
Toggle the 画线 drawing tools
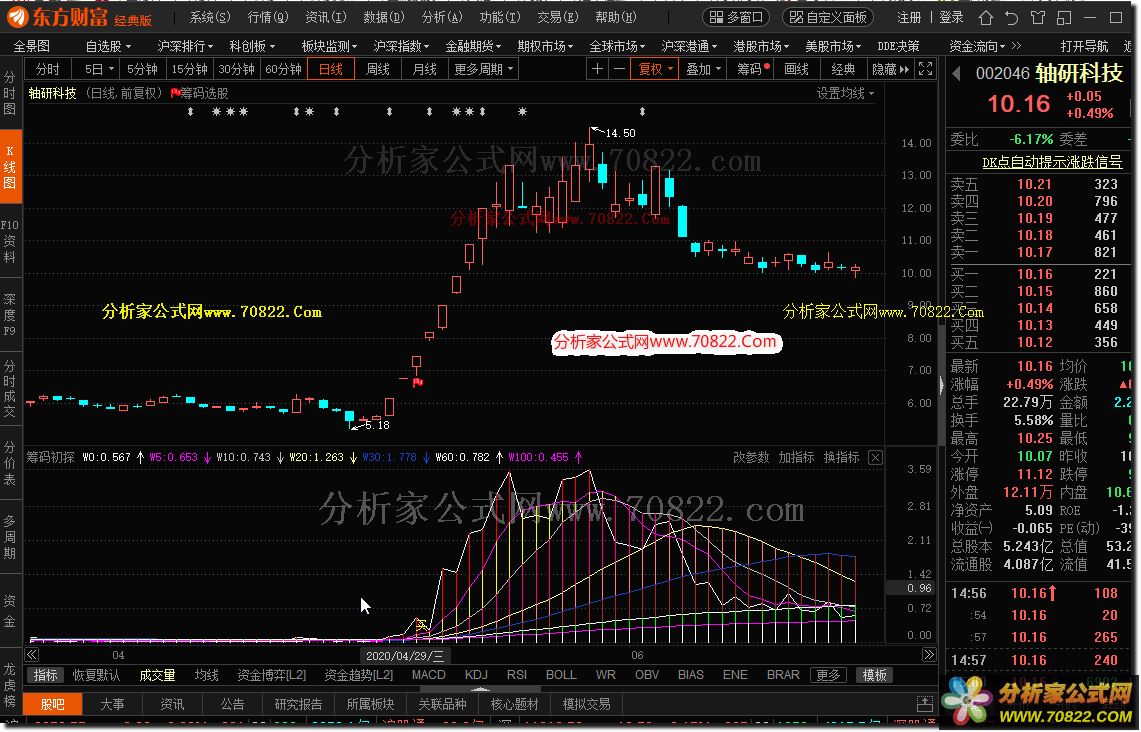[x=796, y=69]
